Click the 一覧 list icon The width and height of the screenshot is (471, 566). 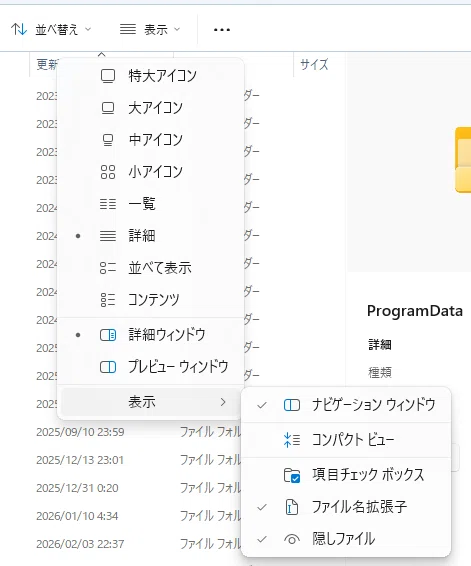pyautogui.click(x=108, y=204)
